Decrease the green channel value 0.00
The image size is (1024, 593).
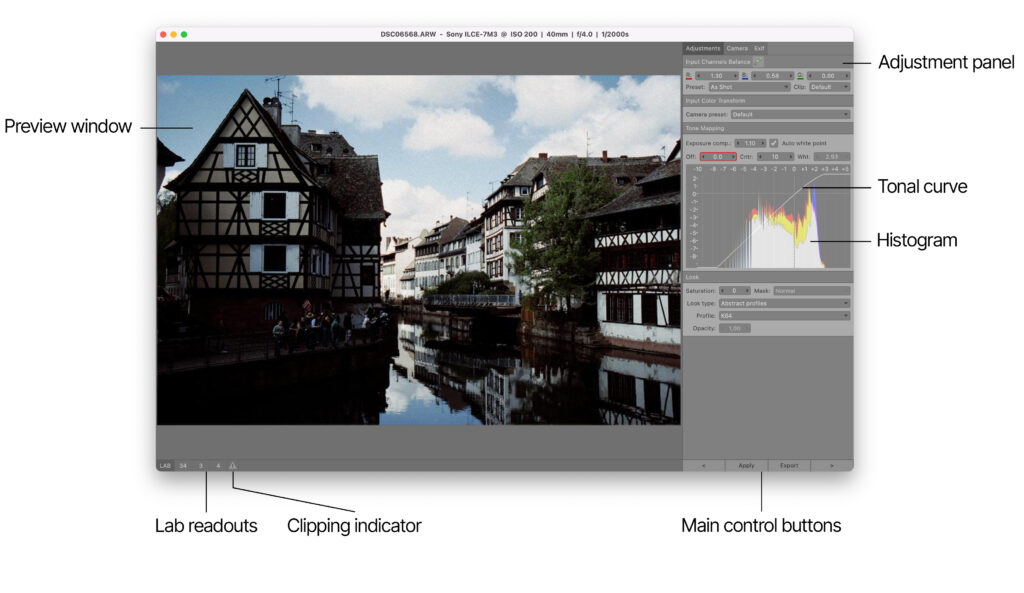click(x=810, y=76)
